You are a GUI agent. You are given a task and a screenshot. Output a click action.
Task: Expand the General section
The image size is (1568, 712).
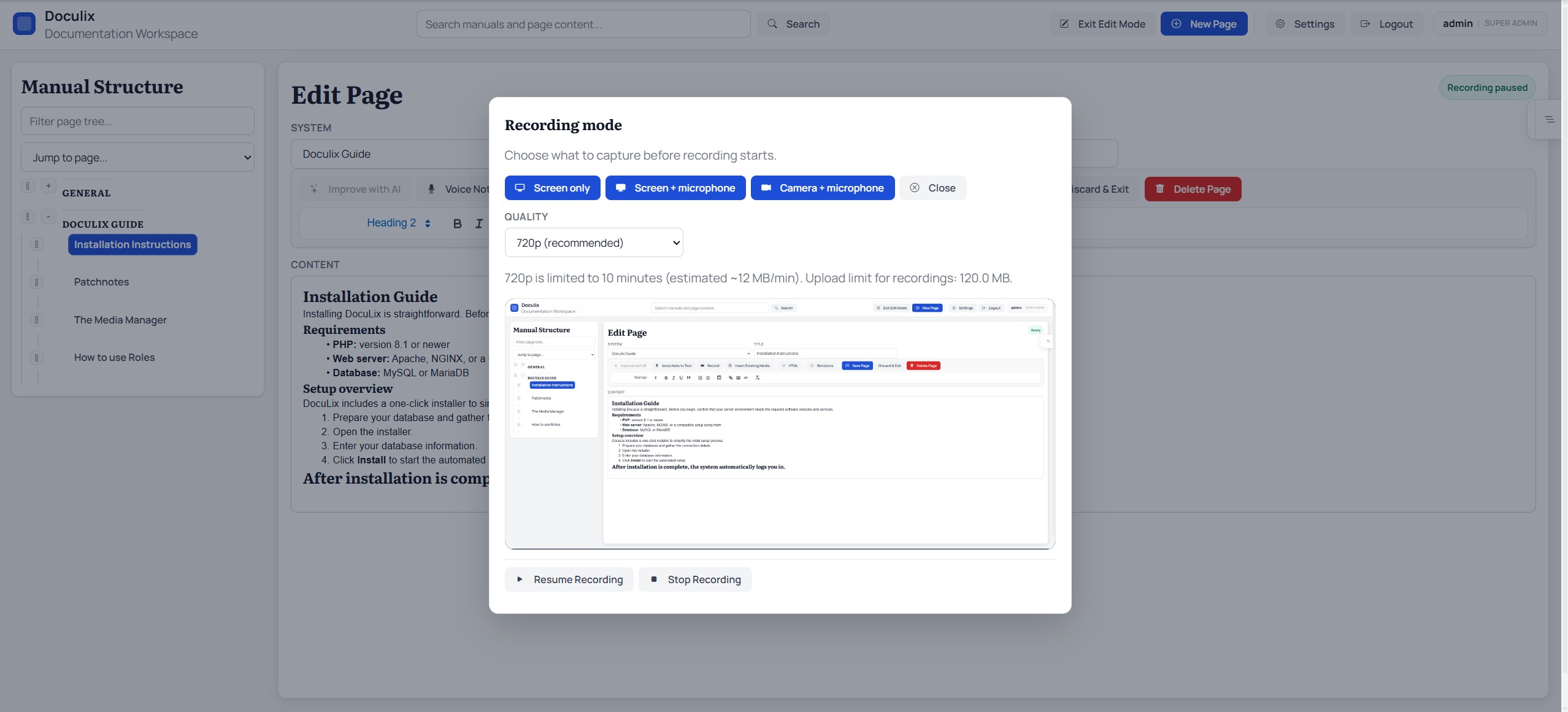tap(48, 185)
